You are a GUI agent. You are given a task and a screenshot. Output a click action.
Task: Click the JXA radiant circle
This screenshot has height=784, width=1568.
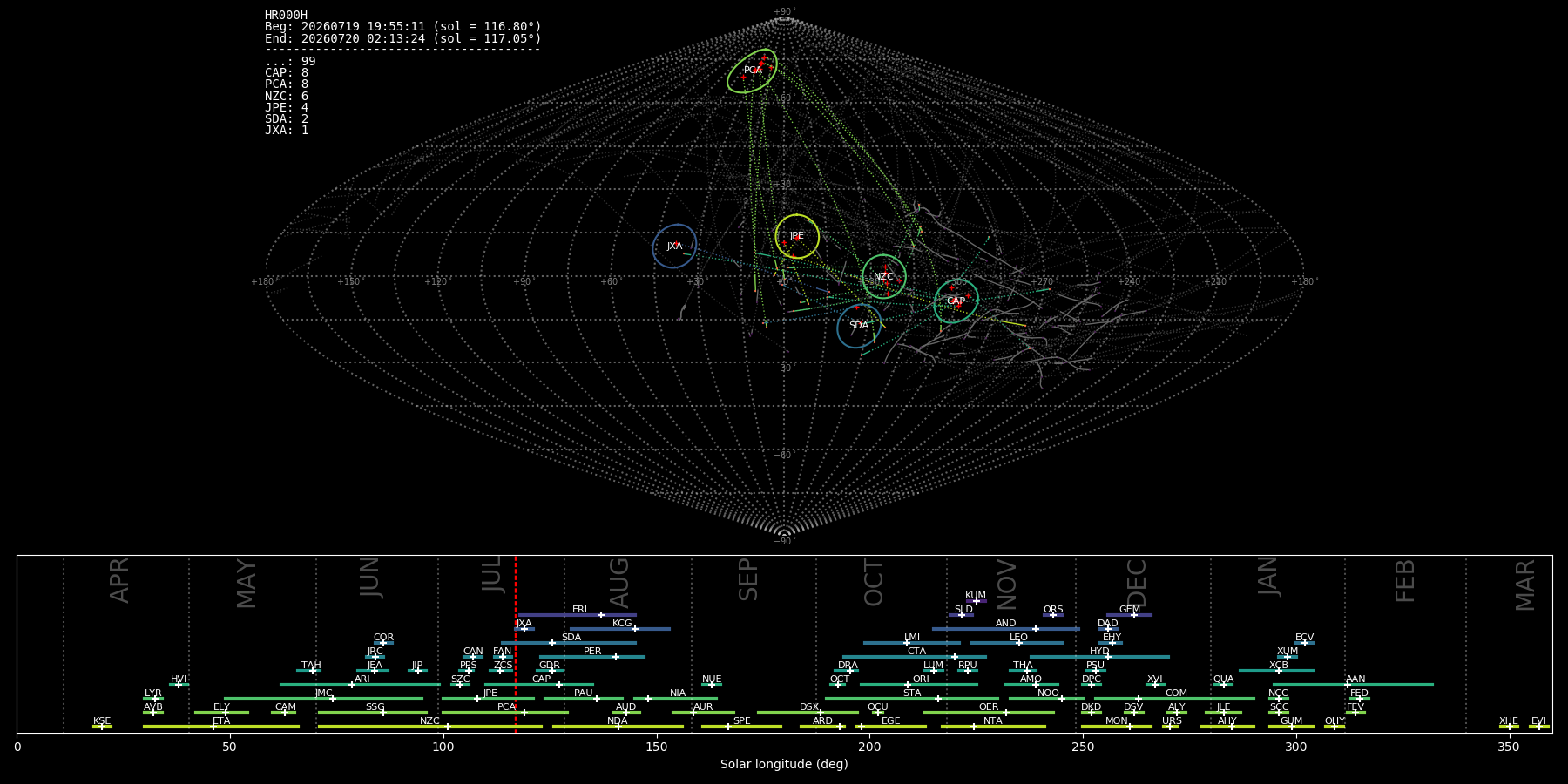pyautogui.click(x=674, y=246)
